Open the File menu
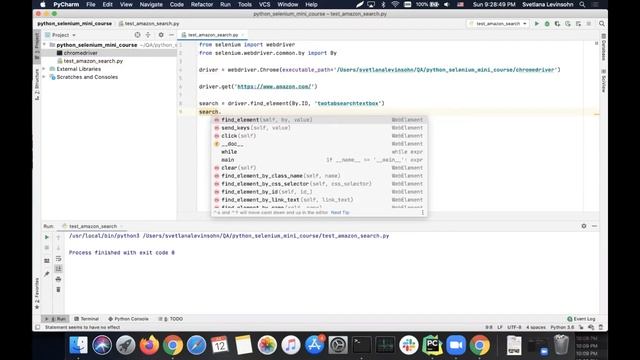Screen dimensions: 640x360 [91, 4]
